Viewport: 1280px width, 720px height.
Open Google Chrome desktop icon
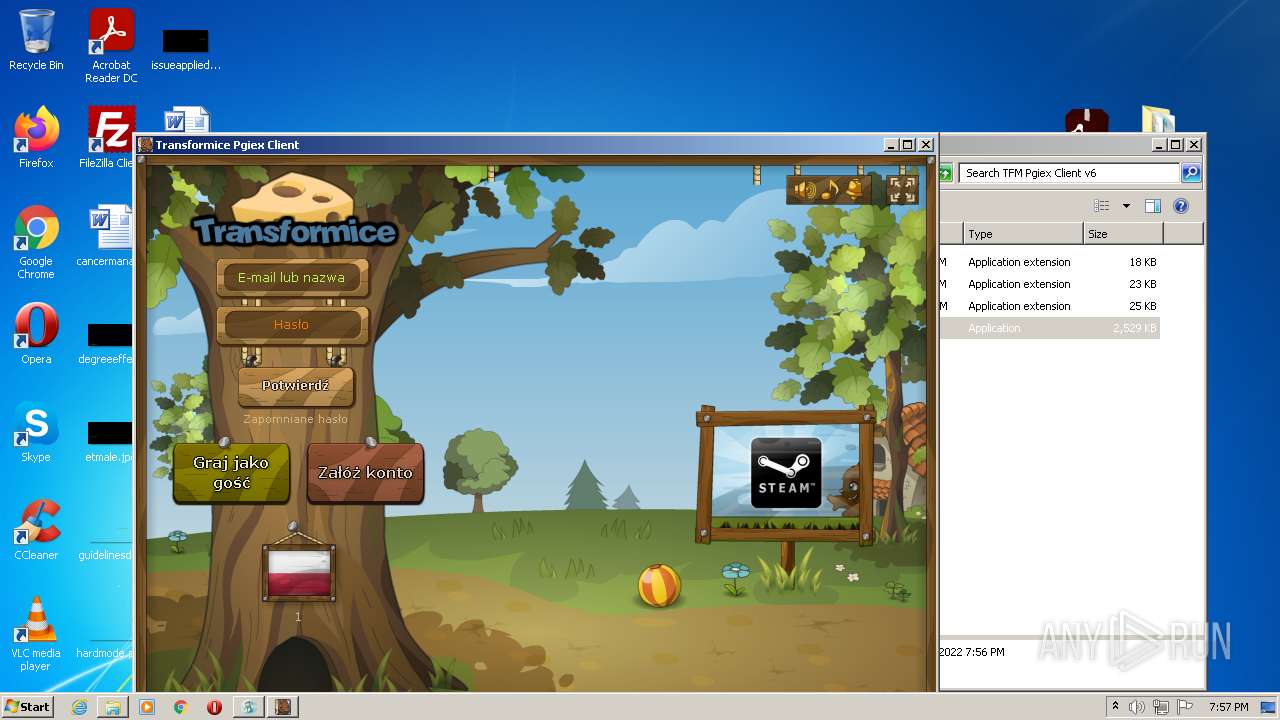tap(36, 242)
